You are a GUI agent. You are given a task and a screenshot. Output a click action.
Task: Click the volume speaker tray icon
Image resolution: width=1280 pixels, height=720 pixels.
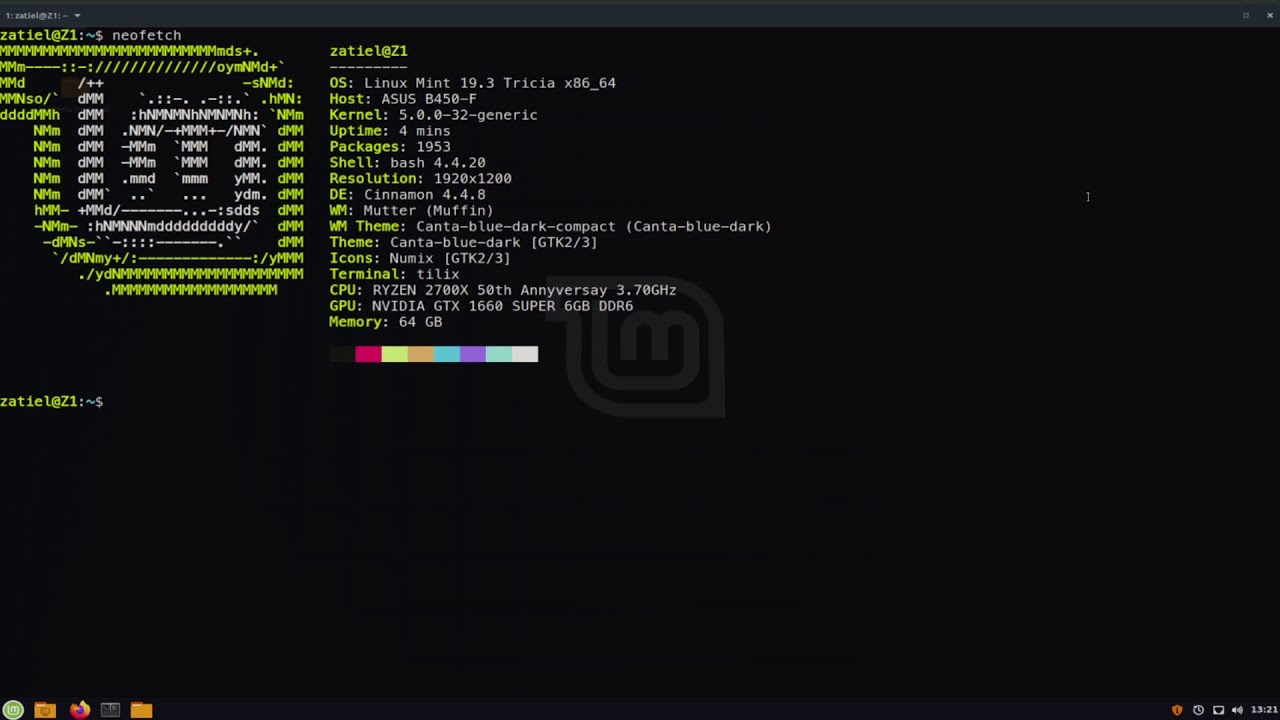(x=1238, y=710)
